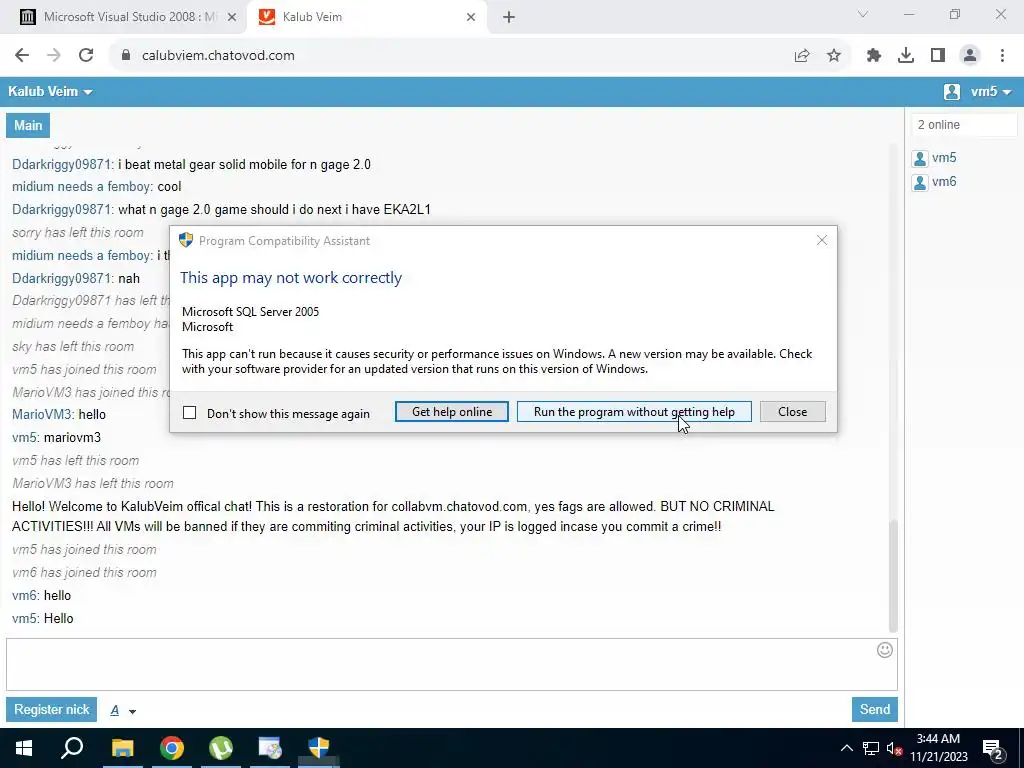Open Chrome tab search chevron

[863, 14]
